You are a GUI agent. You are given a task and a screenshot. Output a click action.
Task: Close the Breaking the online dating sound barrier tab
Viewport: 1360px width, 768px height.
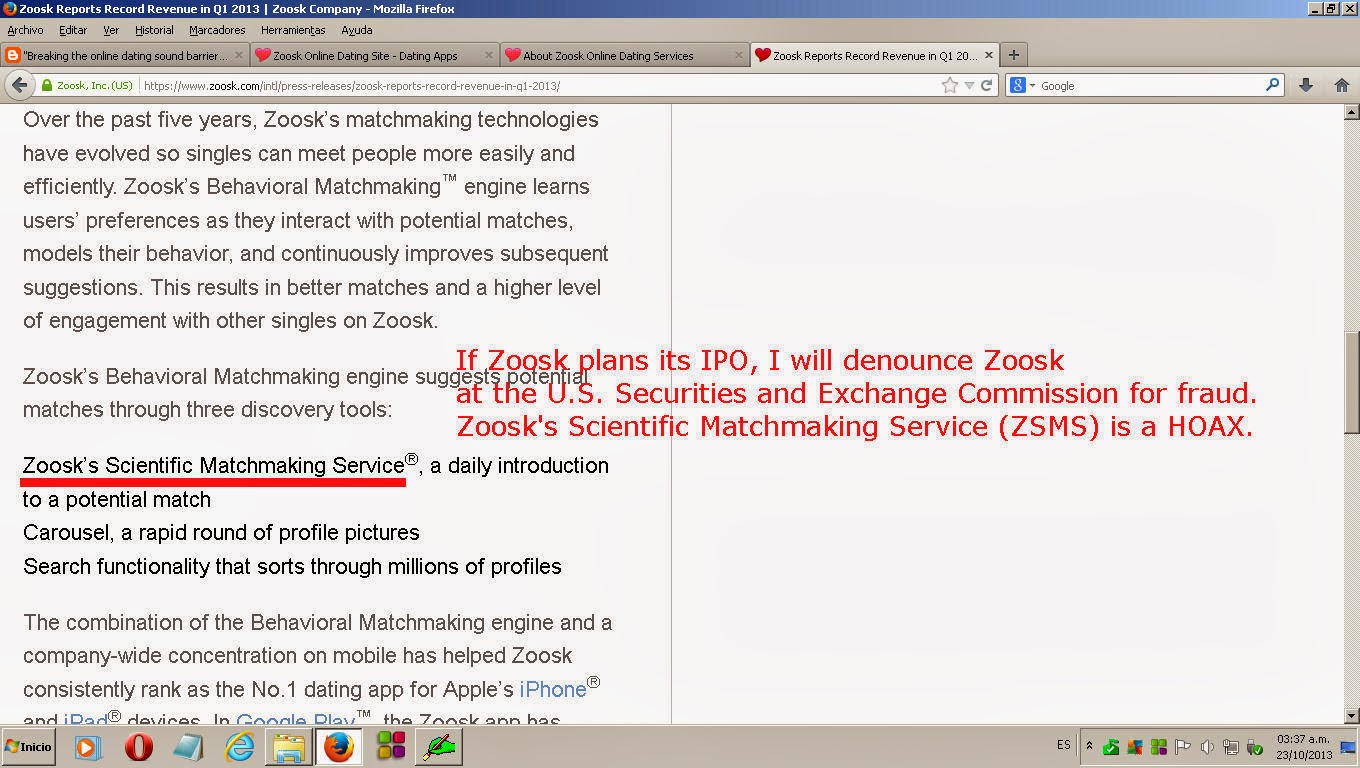(239, 55)
